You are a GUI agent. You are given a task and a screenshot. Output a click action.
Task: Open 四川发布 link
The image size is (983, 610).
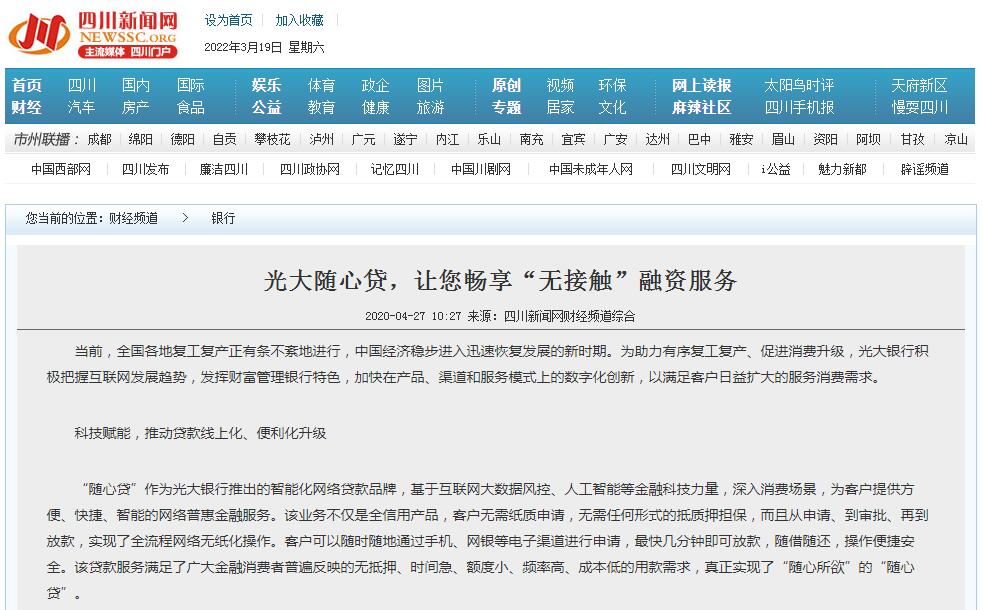tap(145, 169)
